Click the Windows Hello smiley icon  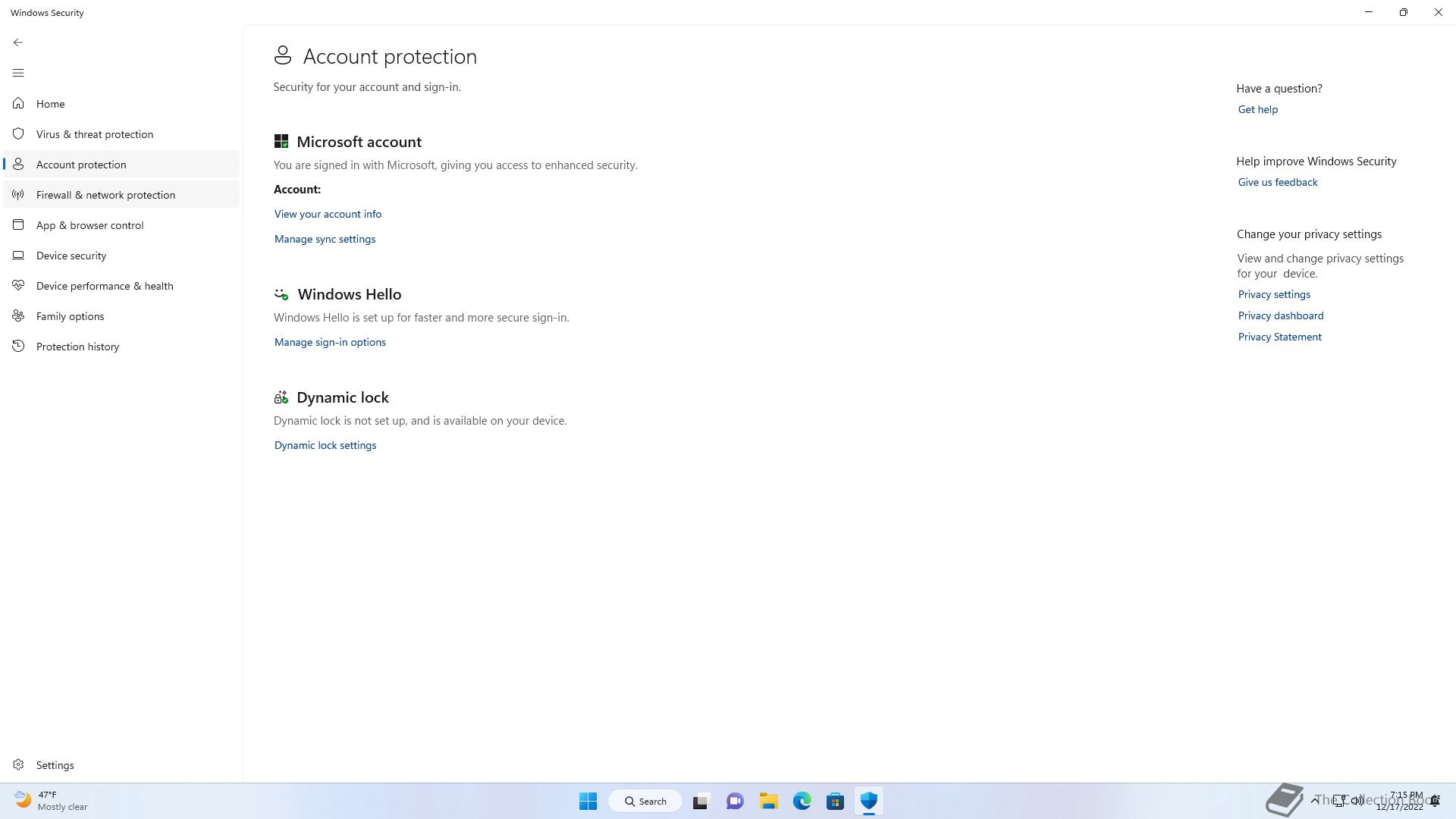pyautogui.click(x=281, y=294)
